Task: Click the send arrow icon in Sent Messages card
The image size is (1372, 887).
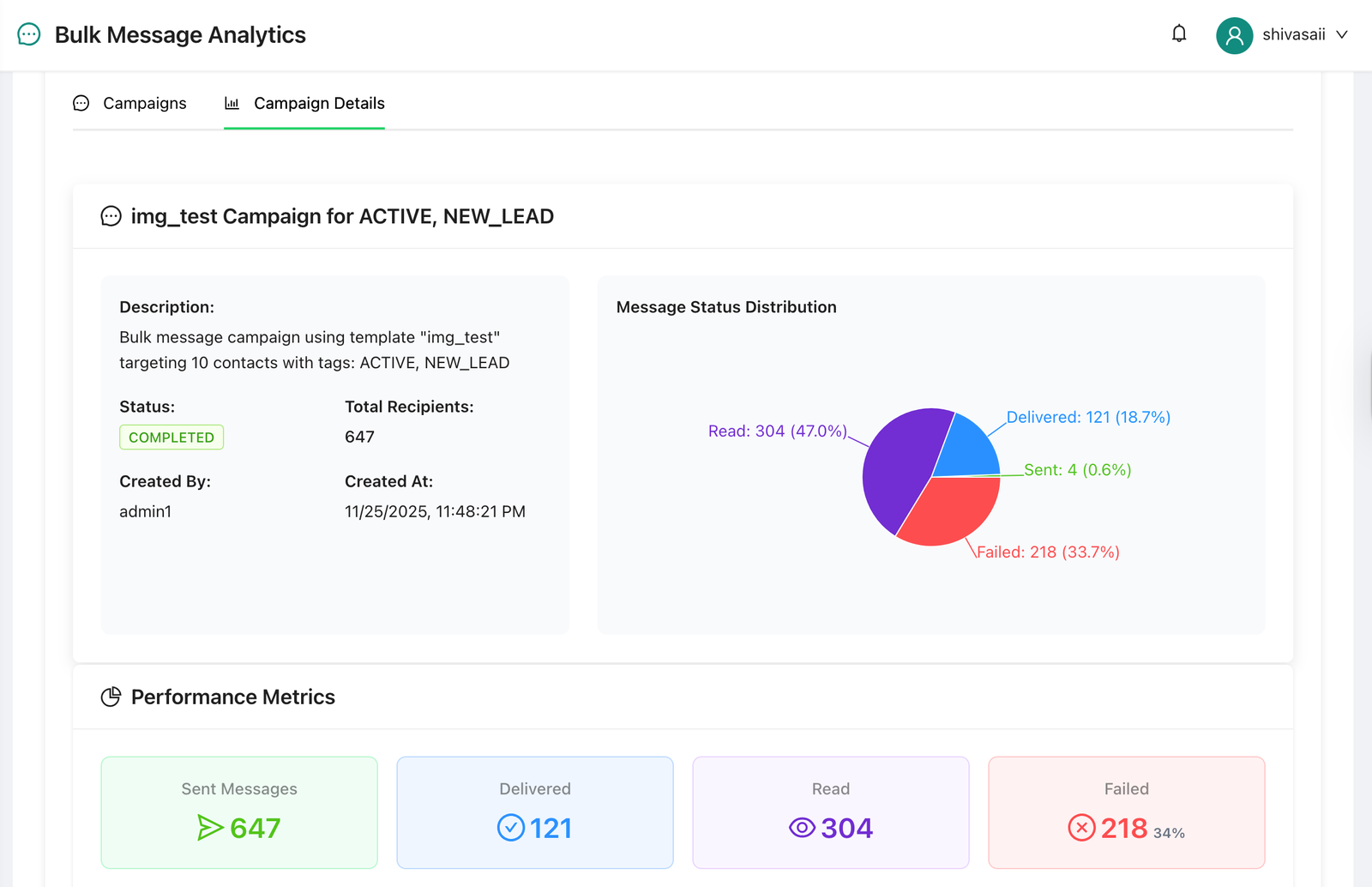Action: (208, 829)
